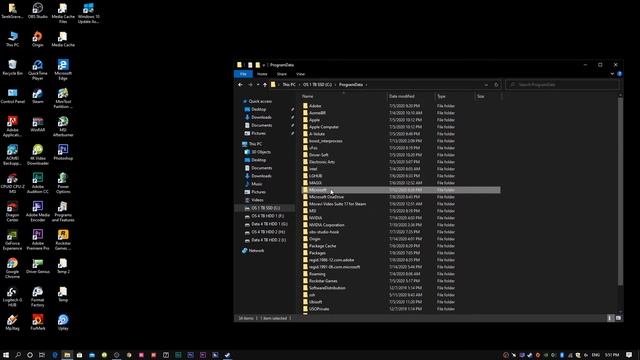Sort by Size column header
The height and width of the screenshot is (360, 640).
click(488, 96)
